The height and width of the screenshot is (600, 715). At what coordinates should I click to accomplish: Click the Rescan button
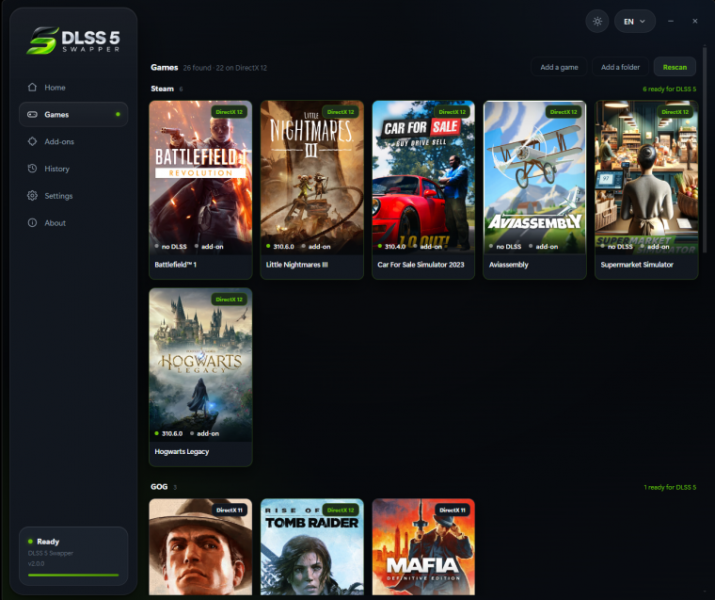pos(674,67)
